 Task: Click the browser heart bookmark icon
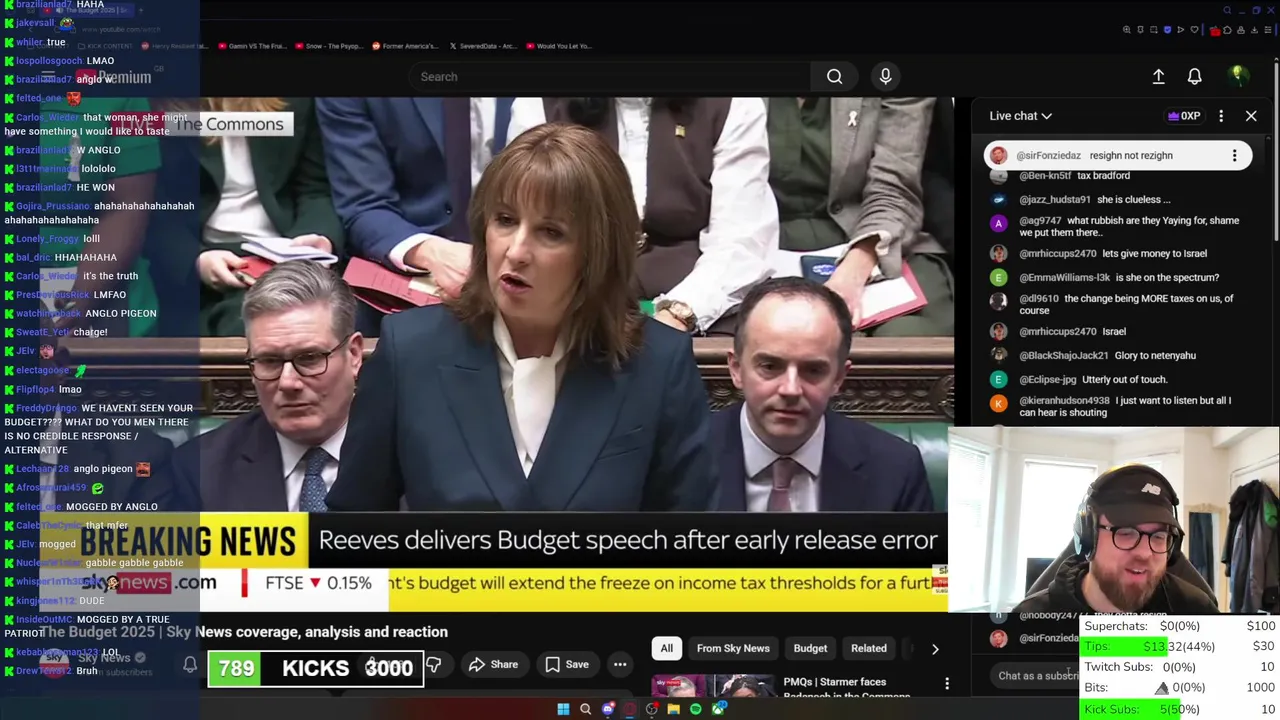tap(1194, 30)
